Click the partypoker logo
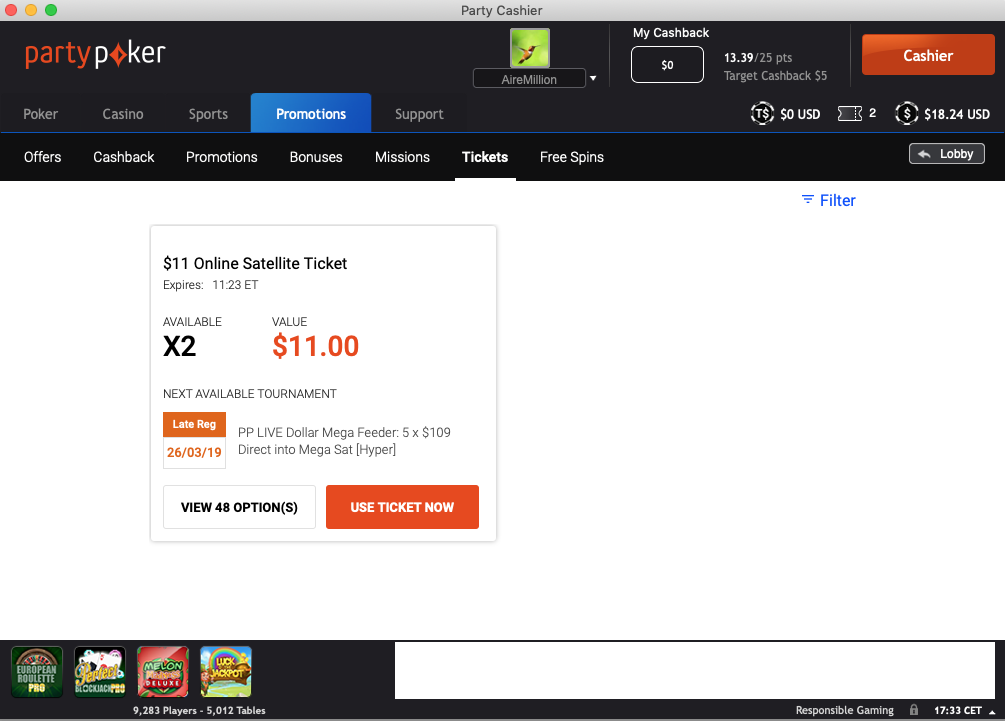 [95, 54]
